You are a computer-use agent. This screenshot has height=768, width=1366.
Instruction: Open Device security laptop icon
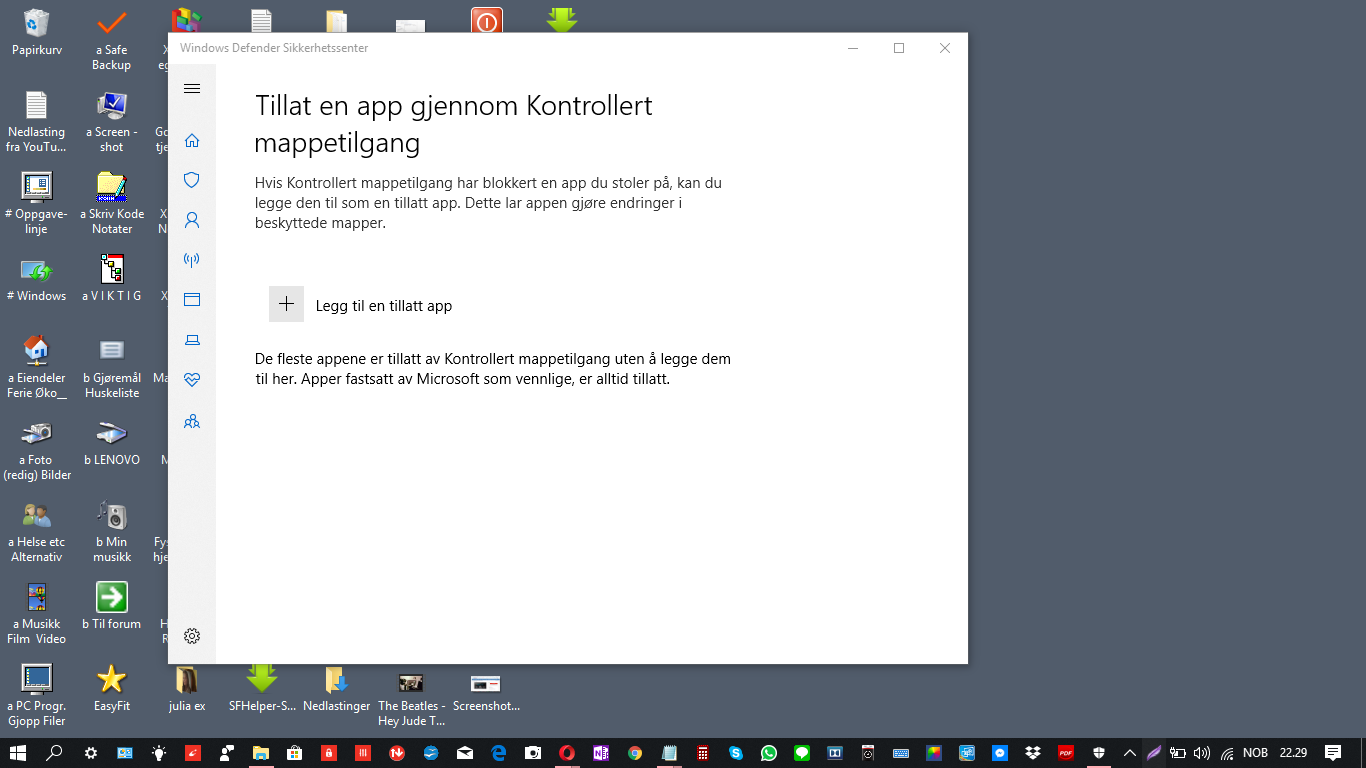[192, 340]
